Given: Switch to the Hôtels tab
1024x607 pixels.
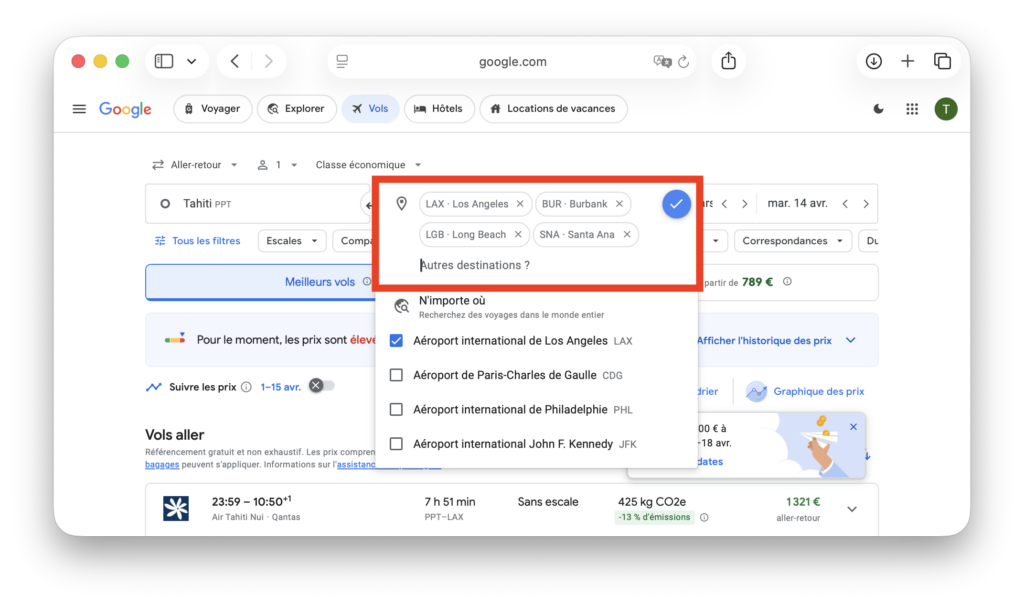Looking at the screenshot, I should [x=440, y=109].
